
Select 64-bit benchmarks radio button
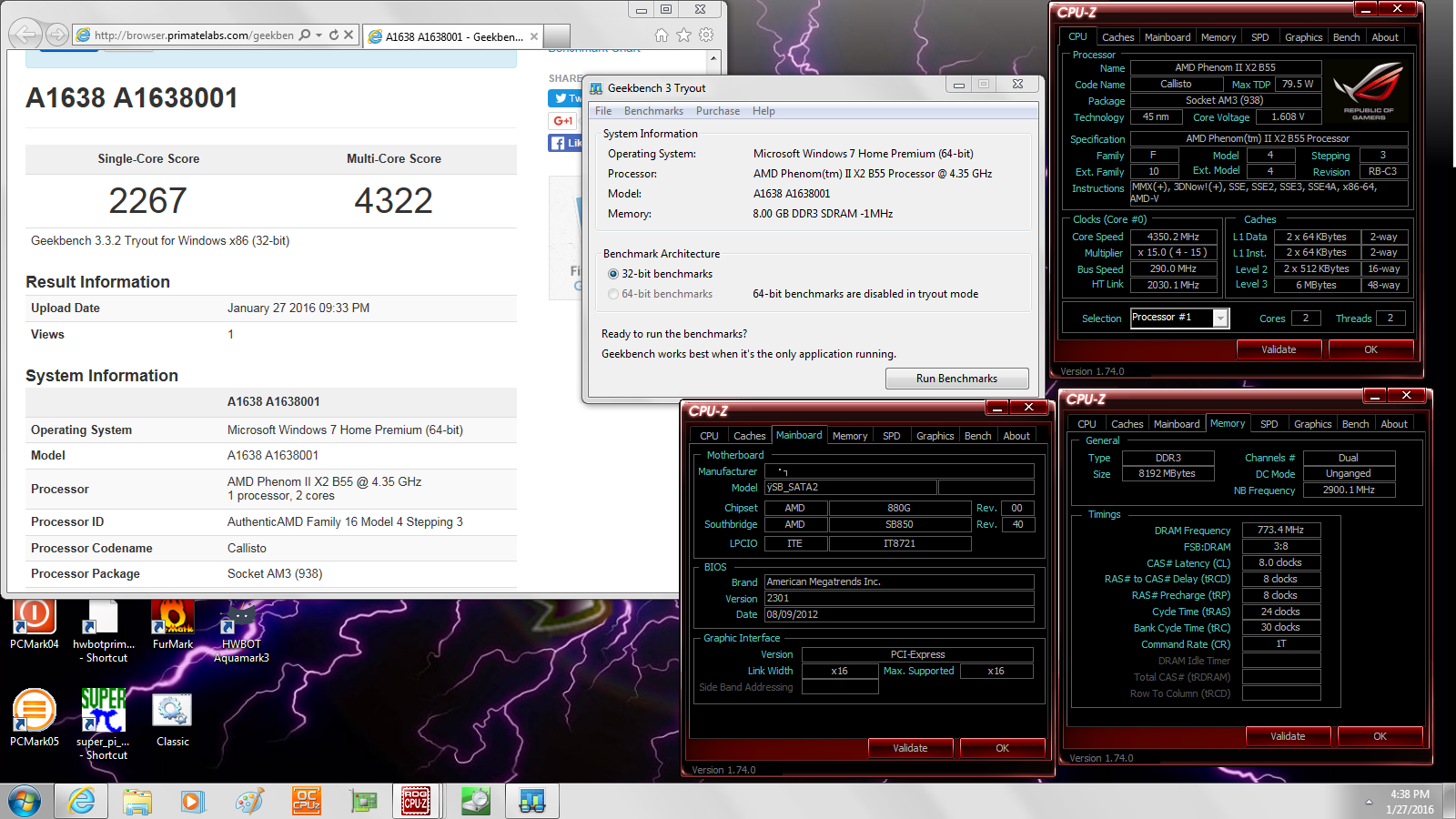pyautogui.click(x=613, y=294)
